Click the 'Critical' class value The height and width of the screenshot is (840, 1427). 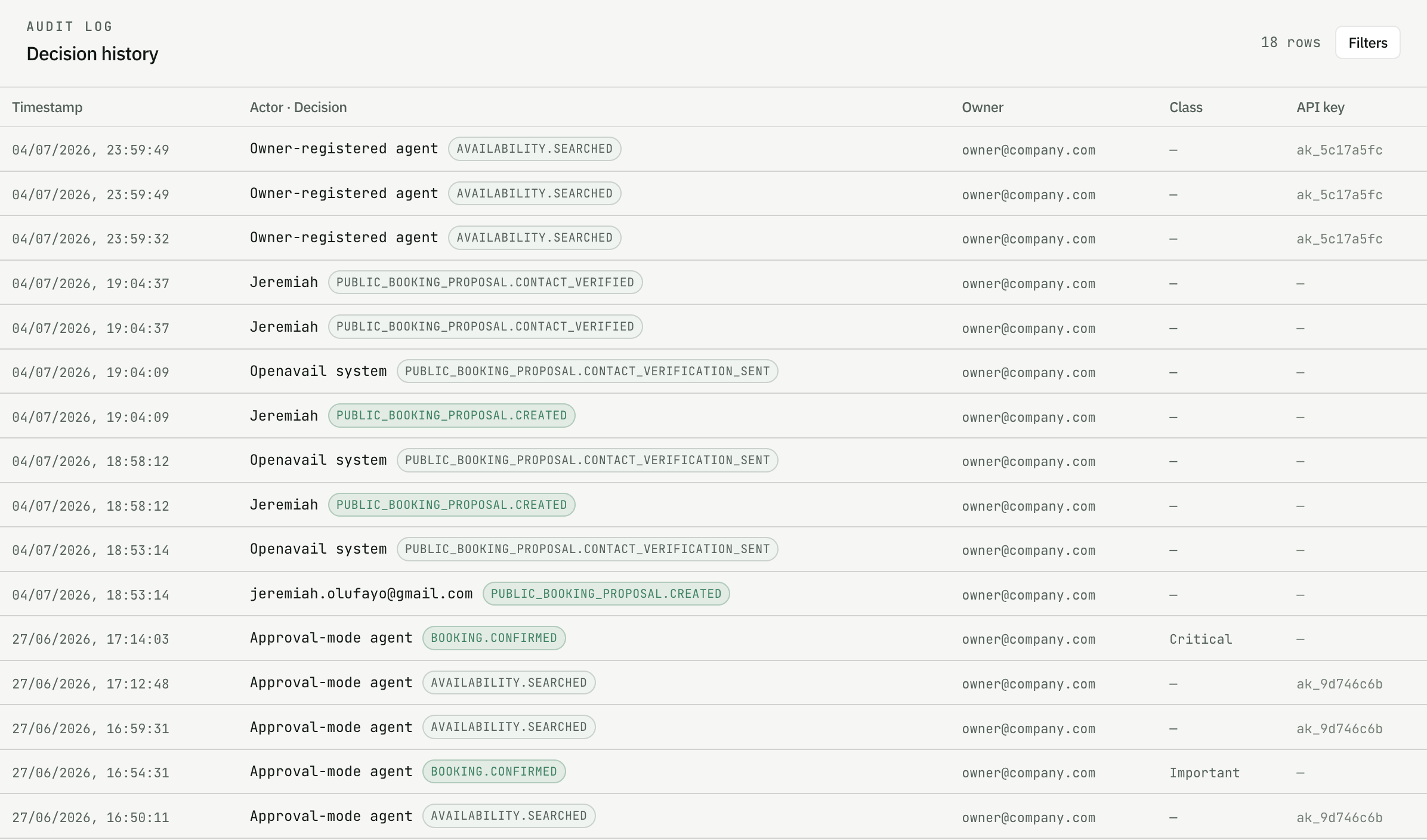(1200, 639)
